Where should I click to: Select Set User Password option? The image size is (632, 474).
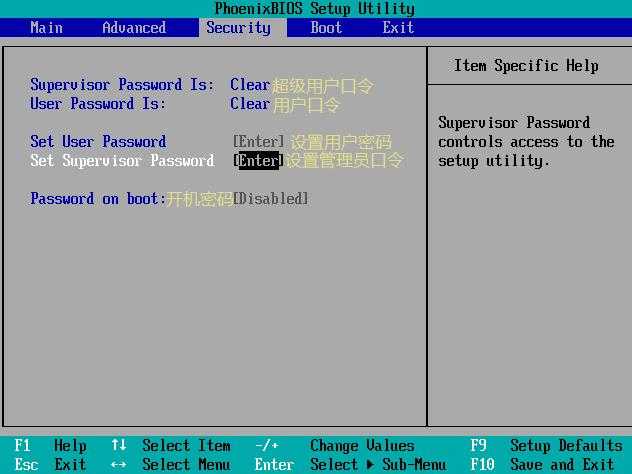point(98,141)
